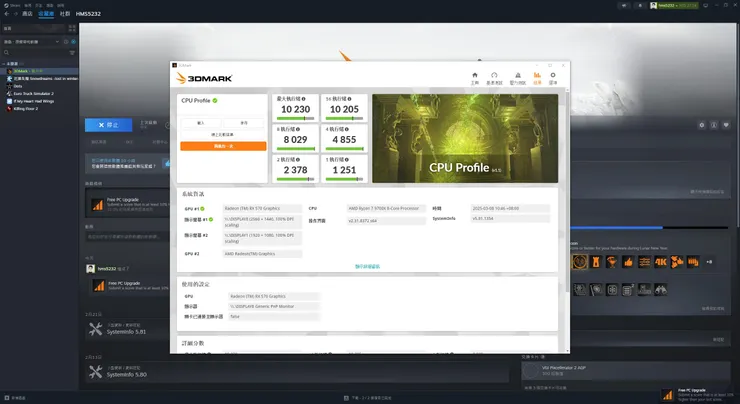740x404 pixels.
Task: Toggle ready-to-play filter icon in library
Action: (x=73, y=42)
